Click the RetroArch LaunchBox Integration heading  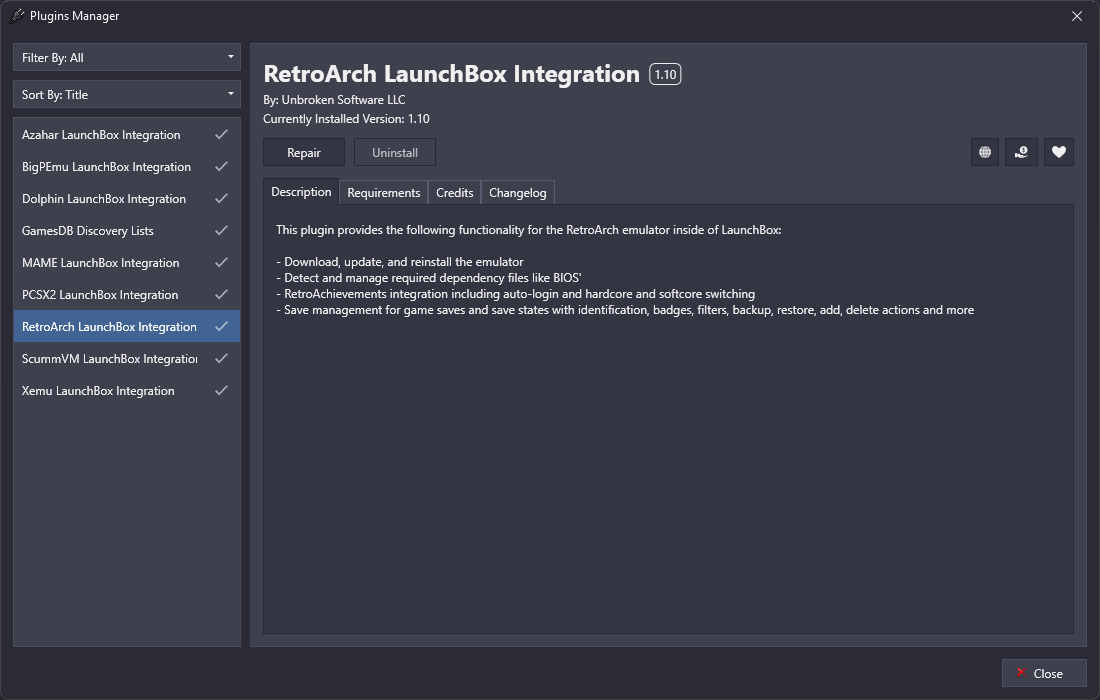451,74
